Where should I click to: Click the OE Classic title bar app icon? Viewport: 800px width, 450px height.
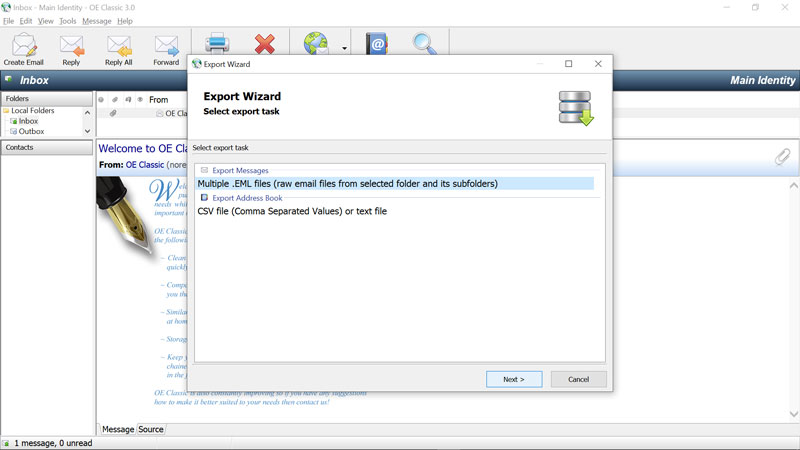tap(6, 7)
